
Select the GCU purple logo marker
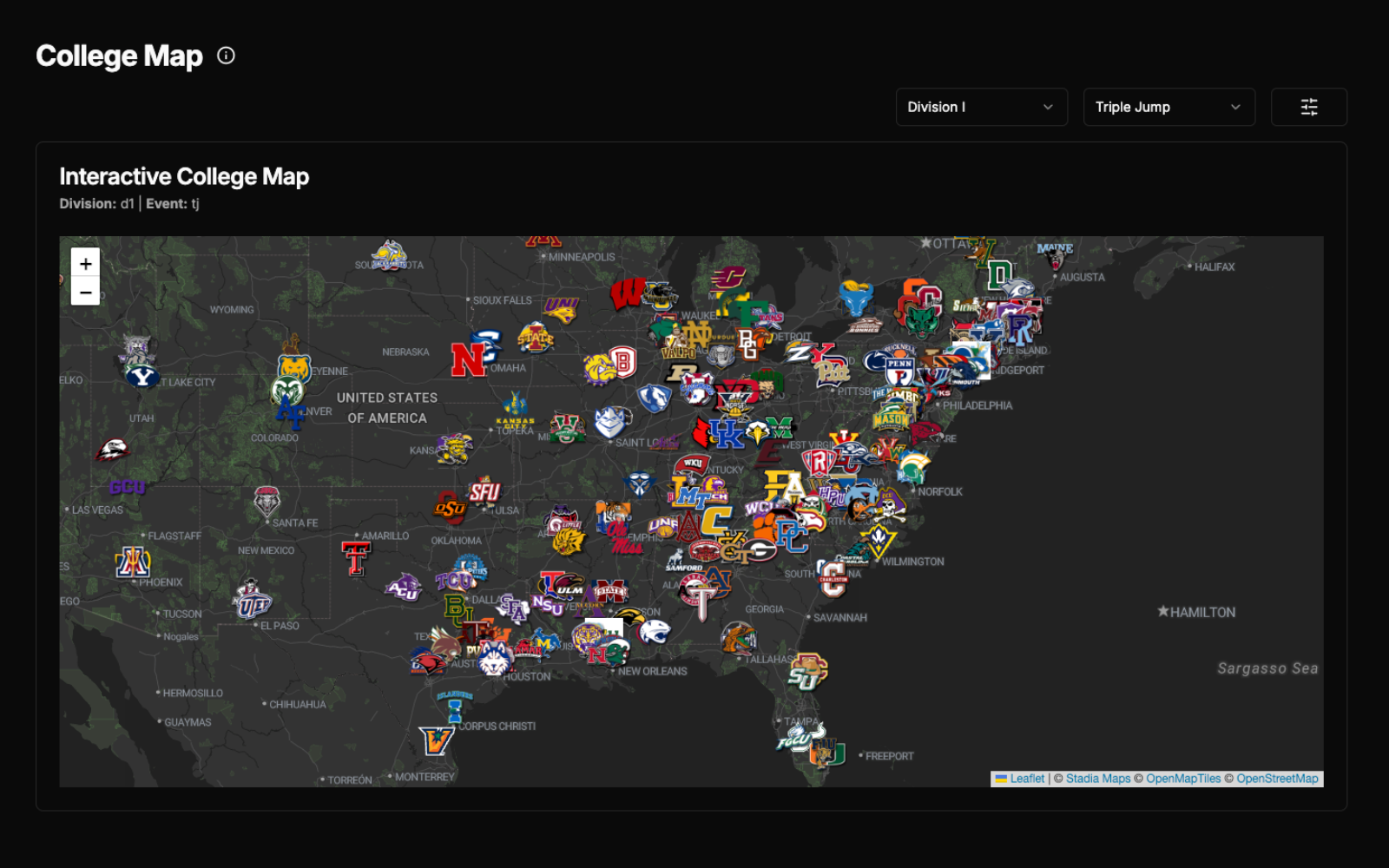pos(127,487)
